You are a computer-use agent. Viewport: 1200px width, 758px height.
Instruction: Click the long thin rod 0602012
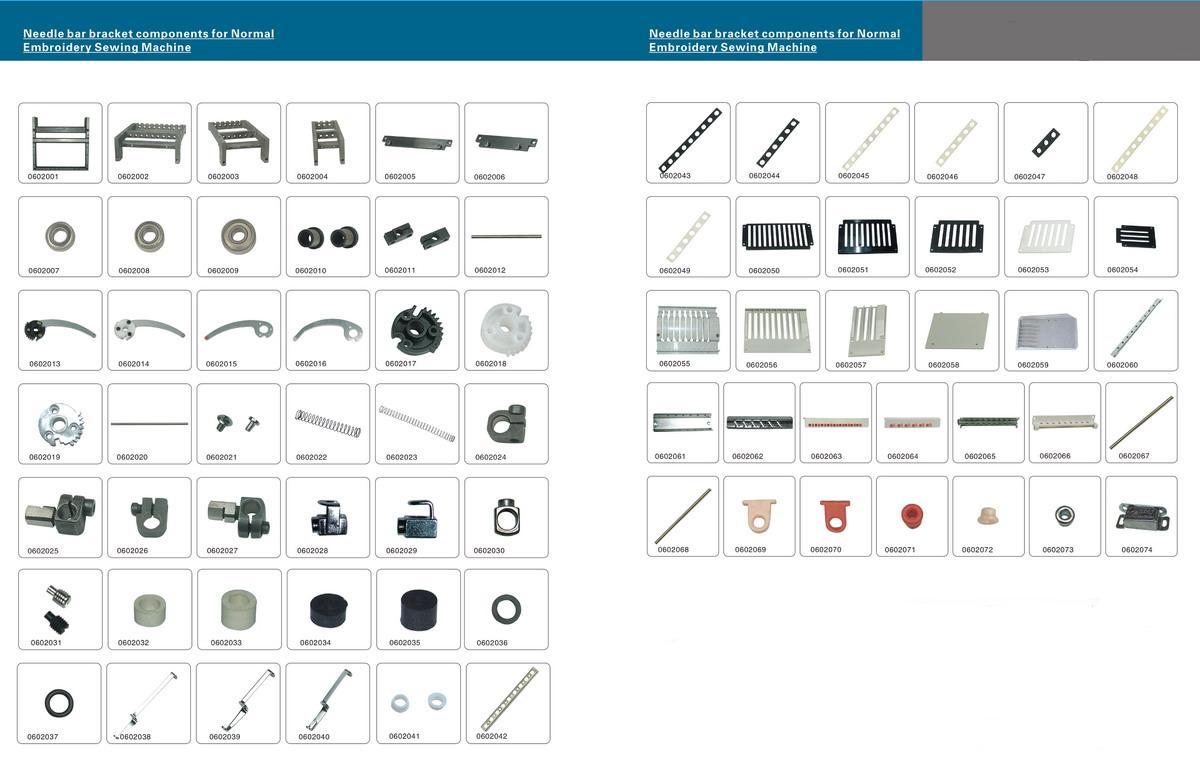click(x=506, y=236)
